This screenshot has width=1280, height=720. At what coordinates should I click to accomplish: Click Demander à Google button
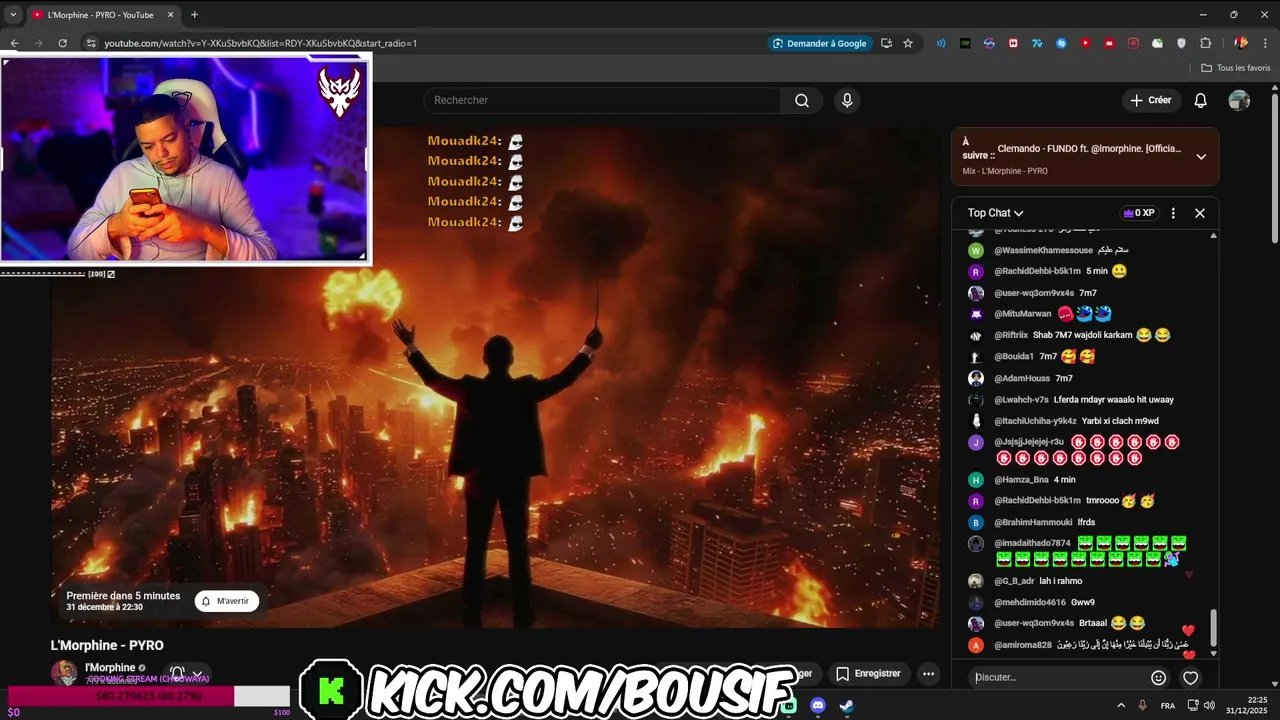click(x=819, y=43)
